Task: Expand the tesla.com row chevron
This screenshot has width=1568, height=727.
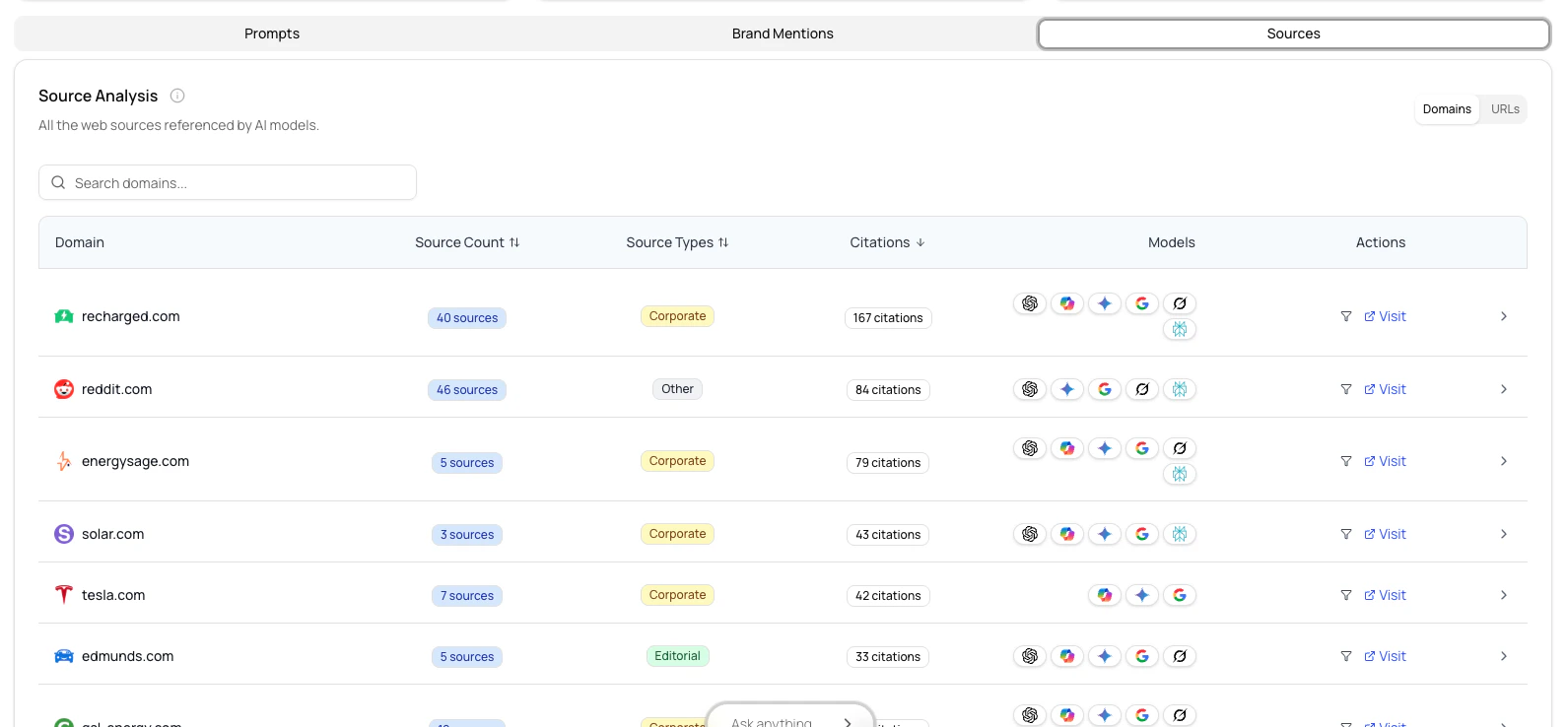Action: pos(1504,595)
